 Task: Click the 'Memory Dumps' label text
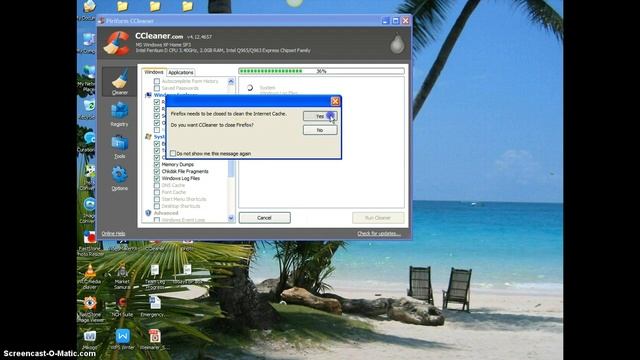(178, 164)
